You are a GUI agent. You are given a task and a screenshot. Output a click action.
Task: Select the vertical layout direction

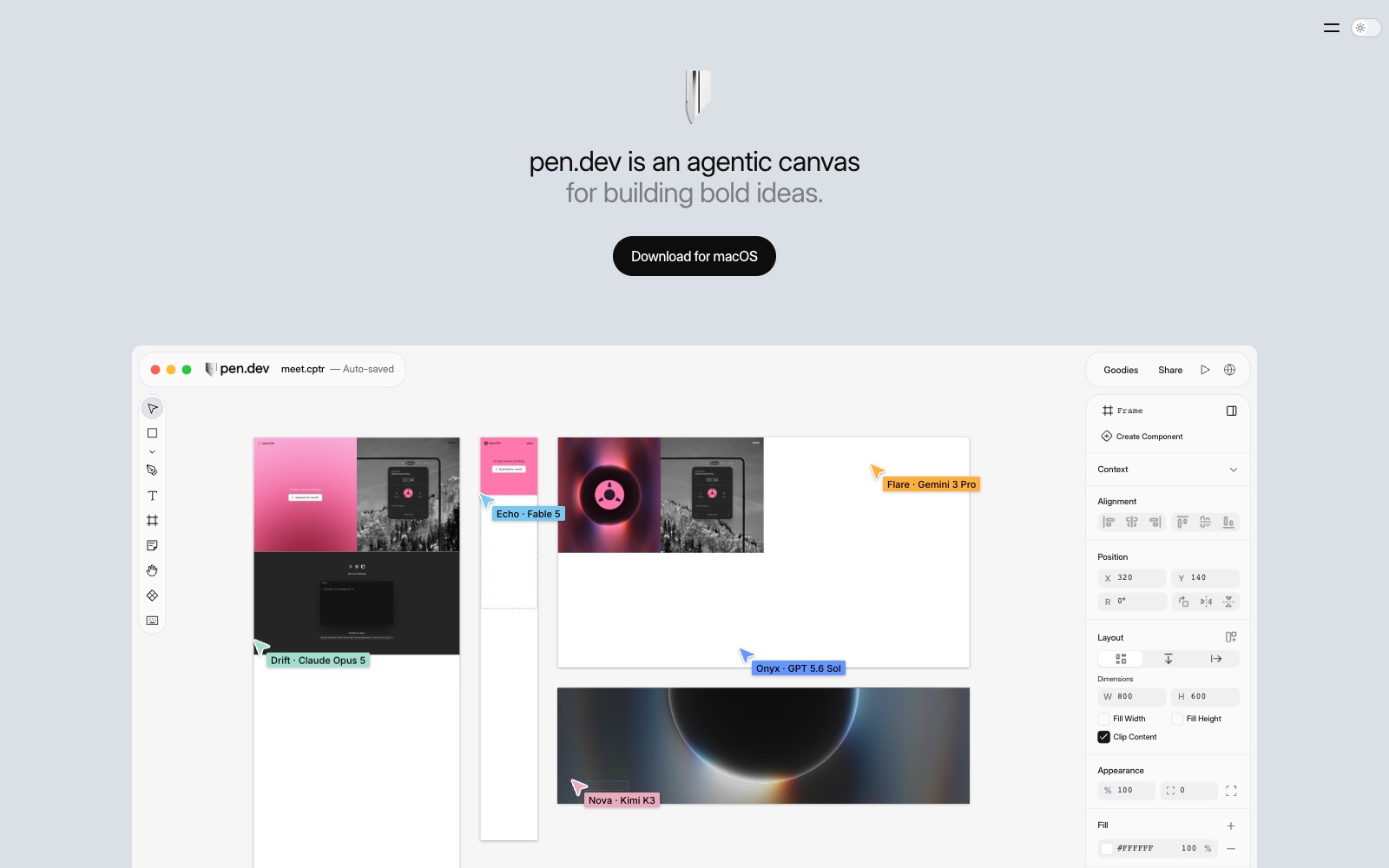pos(1168,659)
